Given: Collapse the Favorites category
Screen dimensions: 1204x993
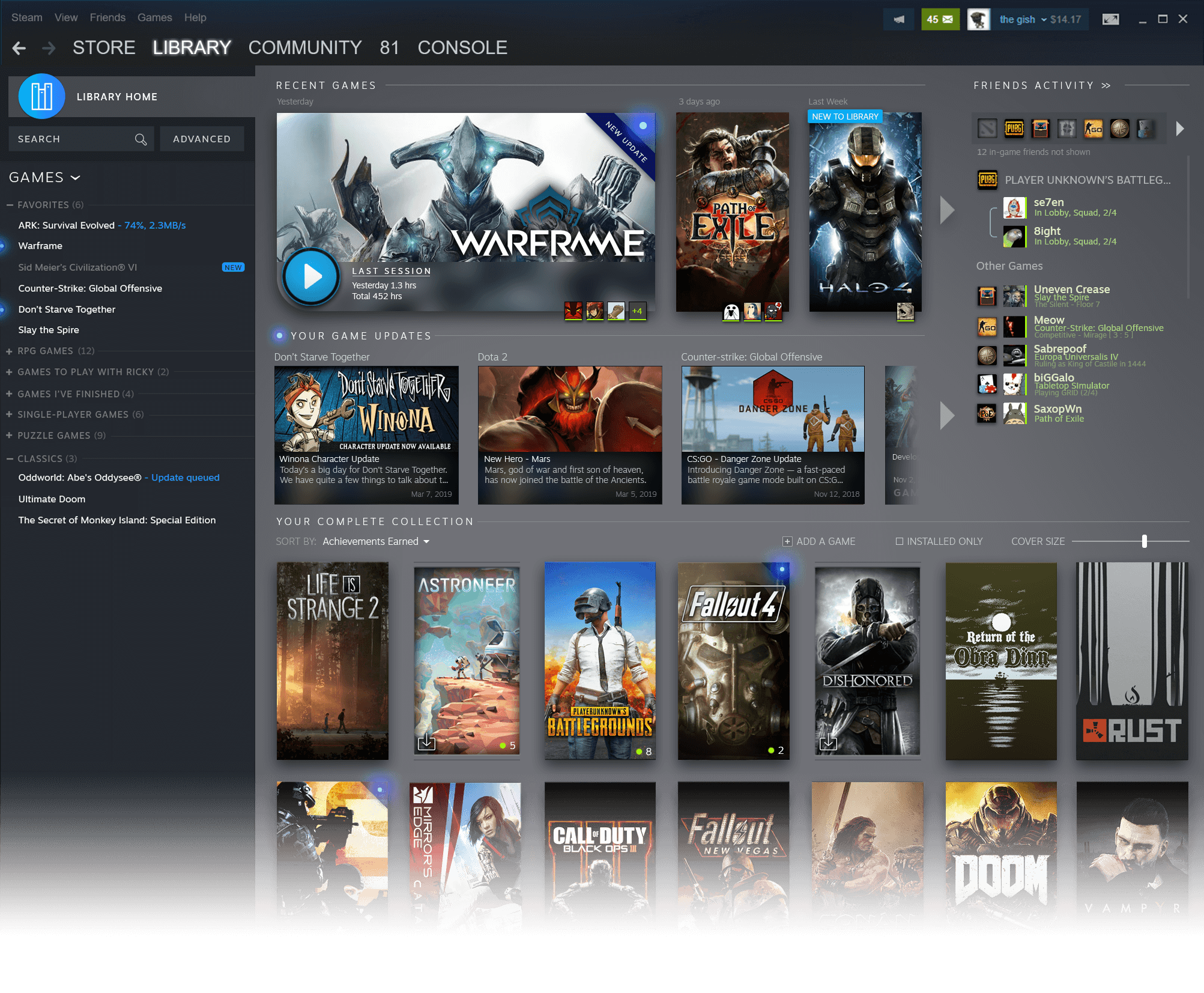Looking at the screenshot, I should pyautogui.click(x=10, y=205).
